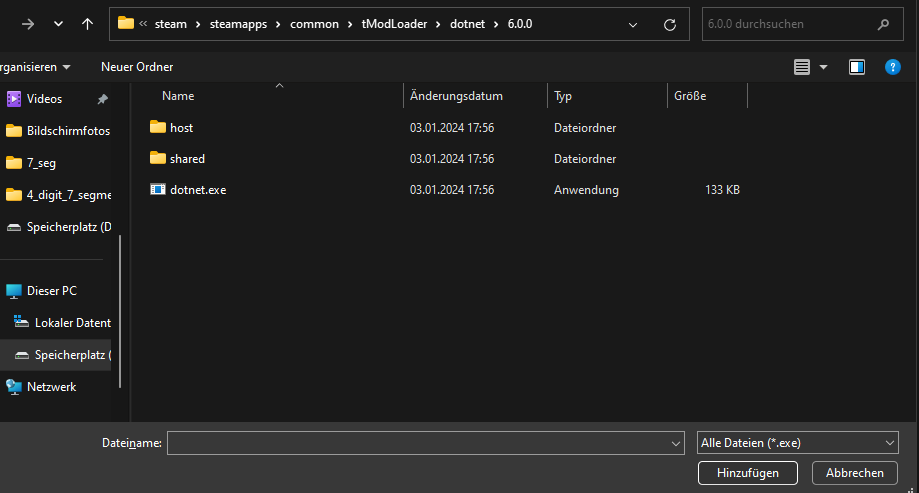This screenshot has height=493, width=919.
Task: Expand the Dateiname suggestions dropdown
Action: 676,444
